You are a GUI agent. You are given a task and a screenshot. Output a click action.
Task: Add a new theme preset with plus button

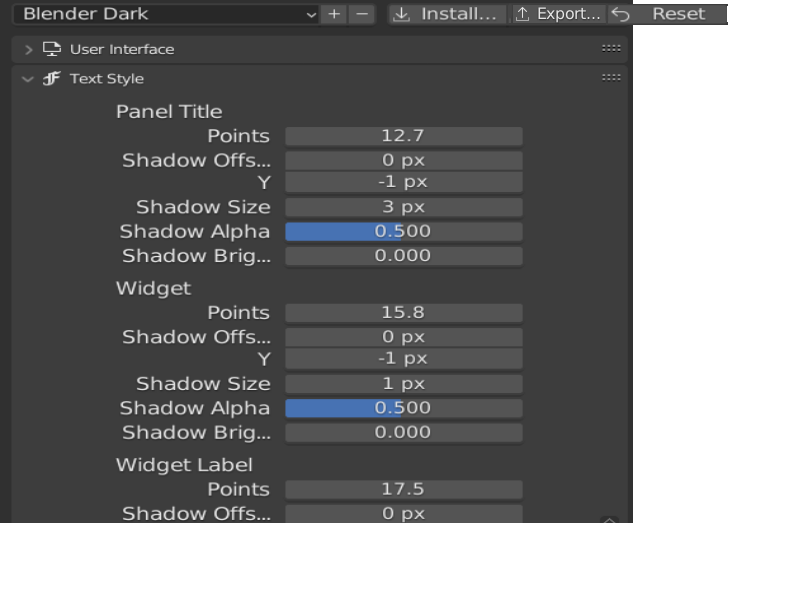click(x=334, y=14)
